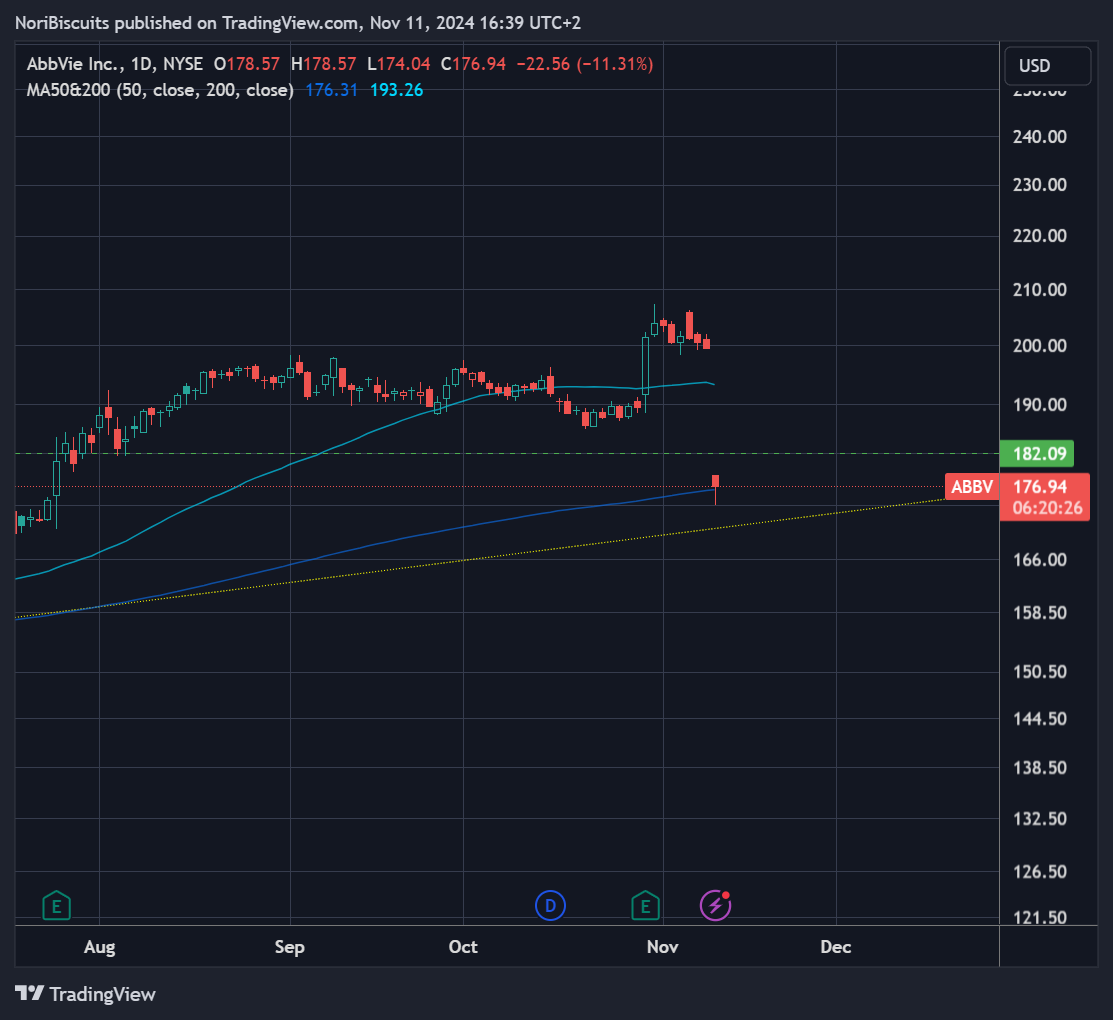This screenshot has width=1113, height=1020.
Task: Click the Aug label on the time axis
Action: [x=99, y=947]
